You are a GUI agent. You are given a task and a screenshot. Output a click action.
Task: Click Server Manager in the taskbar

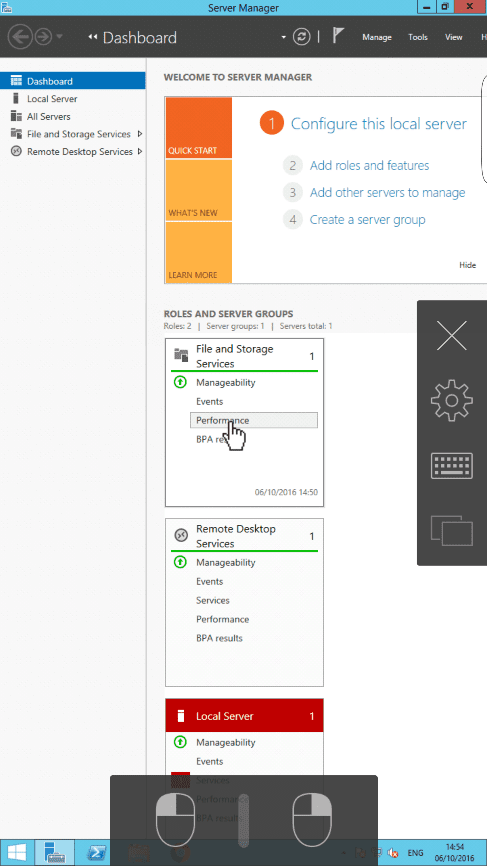click(x=55, y=852)
